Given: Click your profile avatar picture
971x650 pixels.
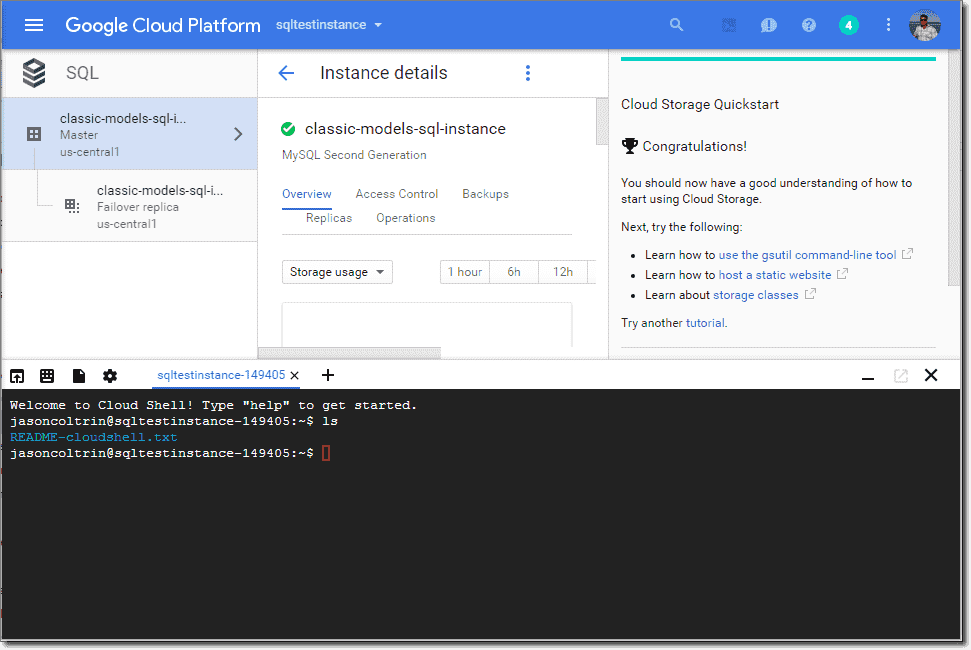Looking at the screenshot, I should pyautogui.click(x=925, y=25).
